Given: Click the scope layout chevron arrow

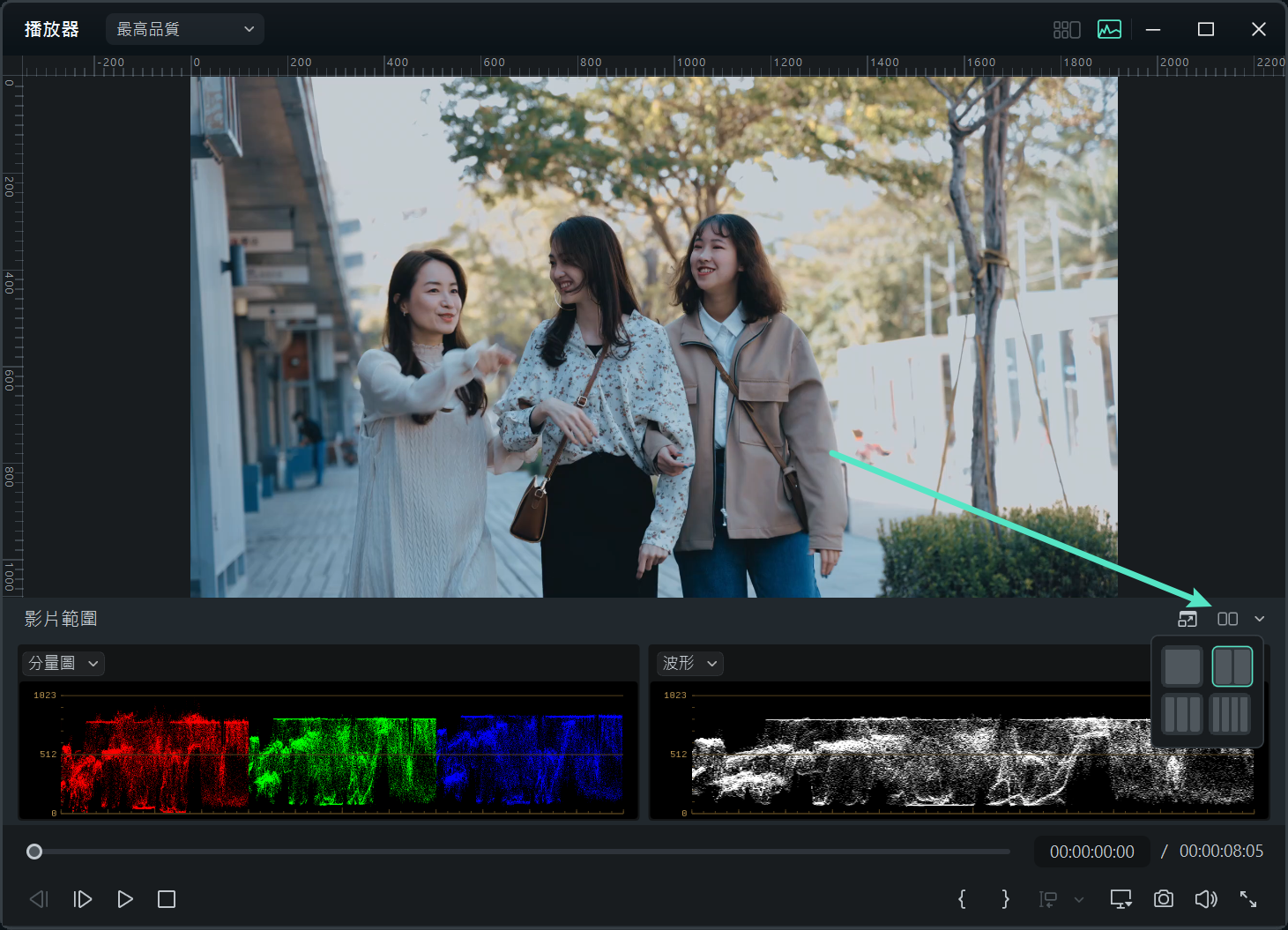Looking at the screenshot, I should [x=1259, y=619].
